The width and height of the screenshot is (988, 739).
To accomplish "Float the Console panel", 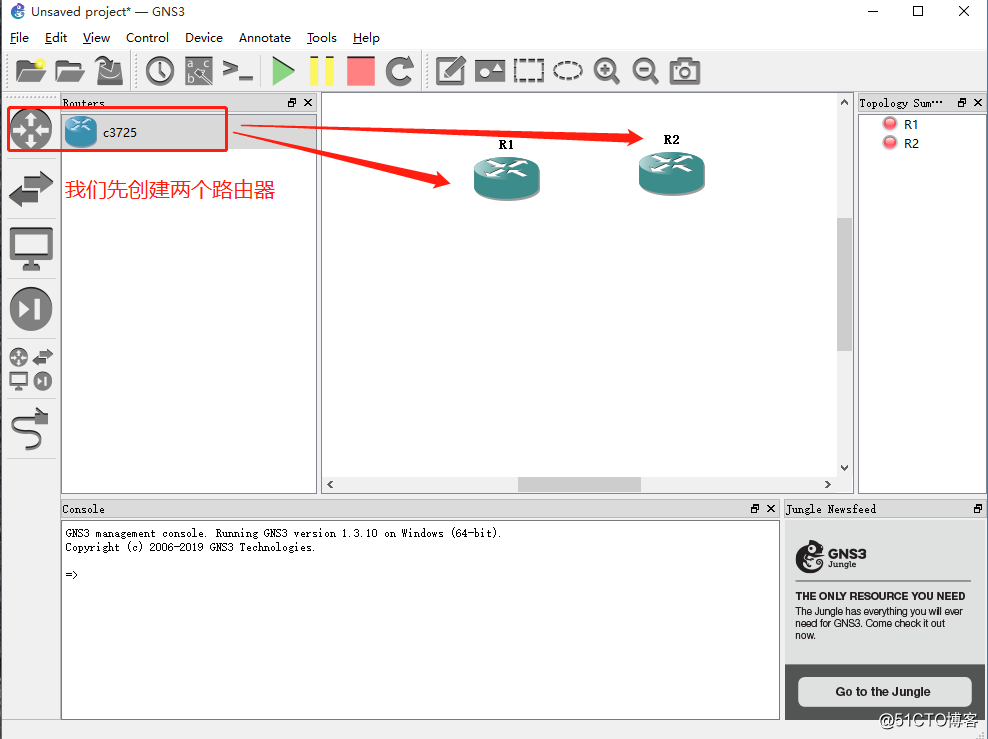I will pos(755,508).
